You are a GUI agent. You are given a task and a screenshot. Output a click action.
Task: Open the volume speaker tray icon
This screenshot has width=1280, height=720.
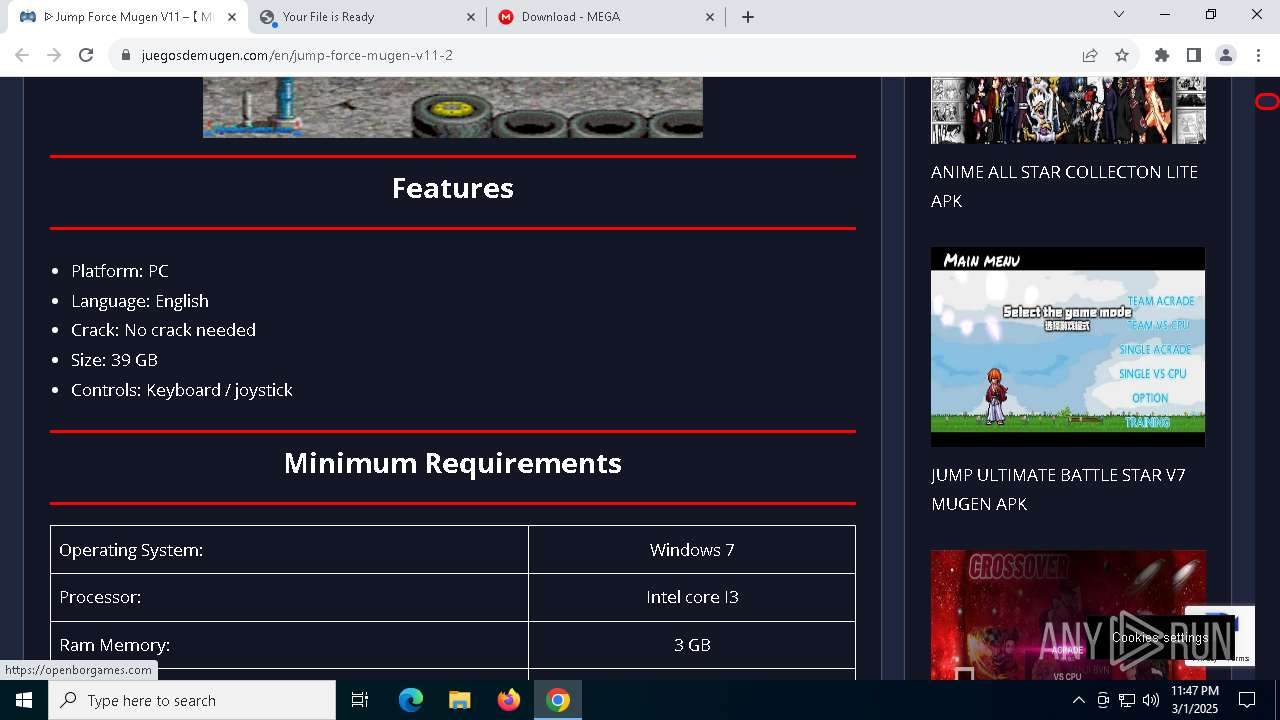tap(1151, 700)
